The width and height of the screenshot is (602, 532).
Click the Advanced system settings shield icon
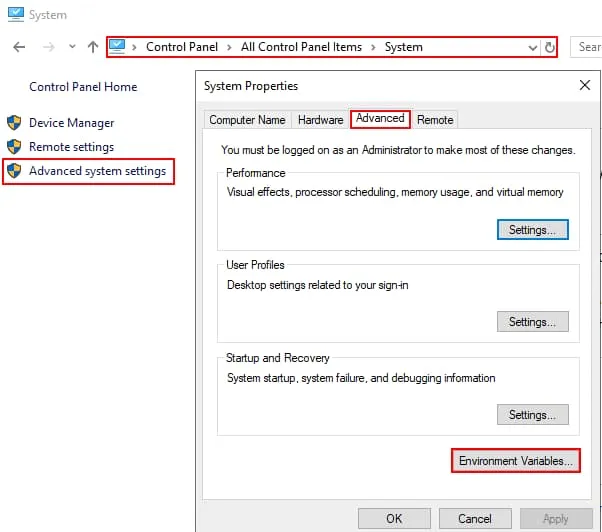coord(14,171)
